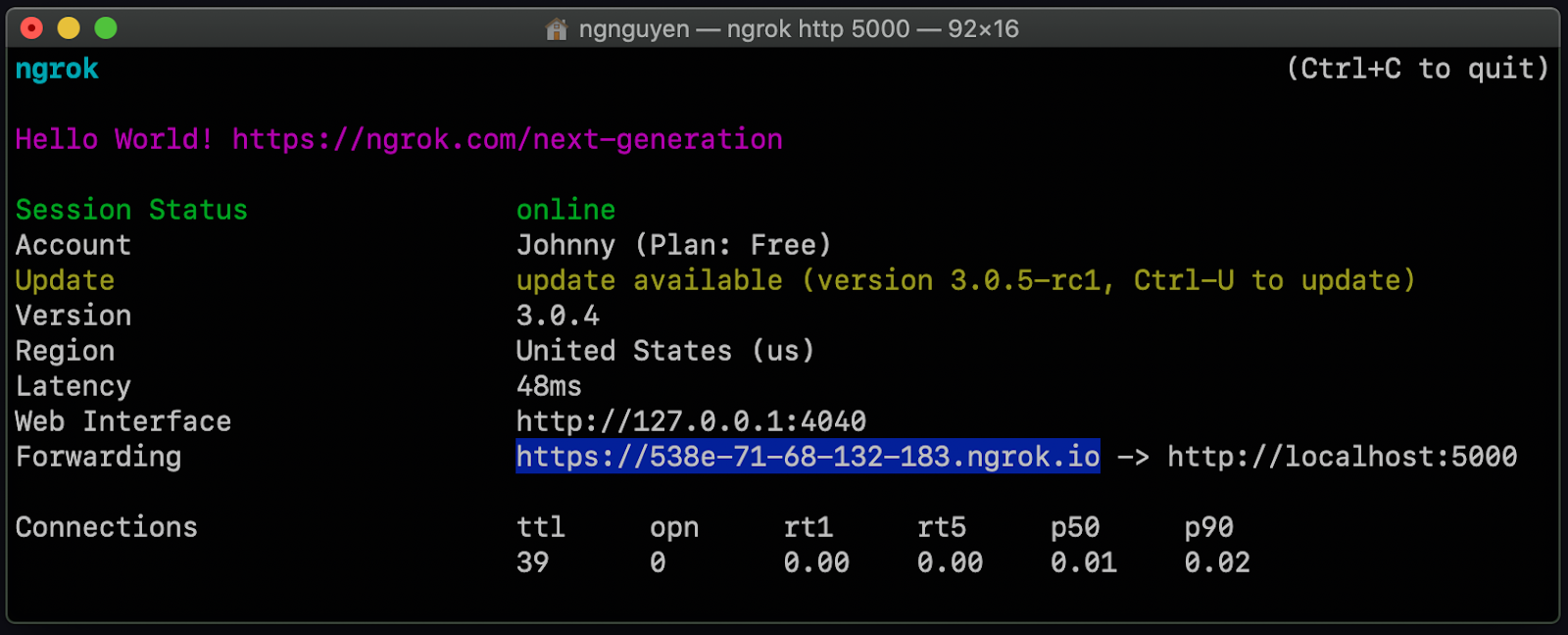Viewport: 1568px width, 635px height.
Task: Click the home folder icon in title bar
Action: point(557,29)
